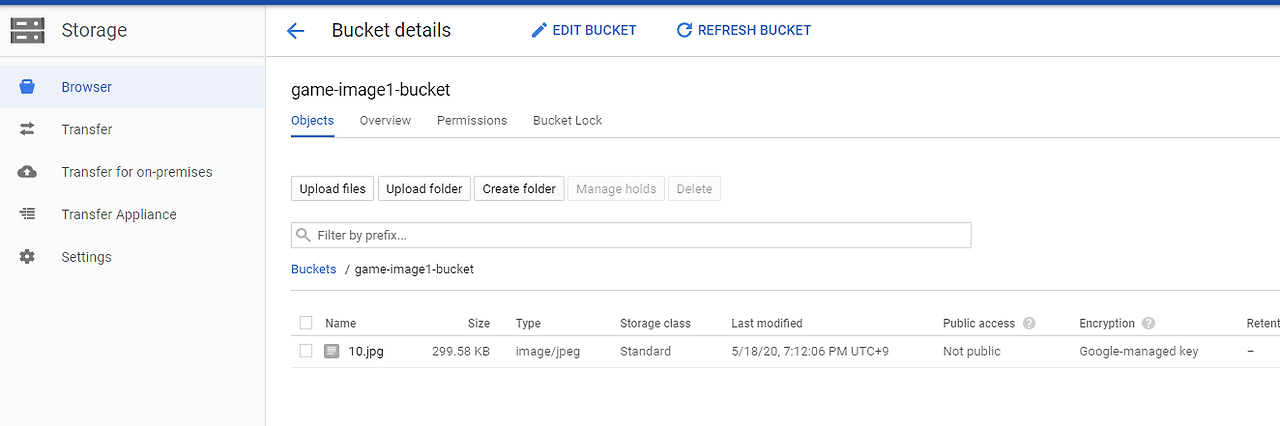Click the file icon beside 10.jpg

332,351
